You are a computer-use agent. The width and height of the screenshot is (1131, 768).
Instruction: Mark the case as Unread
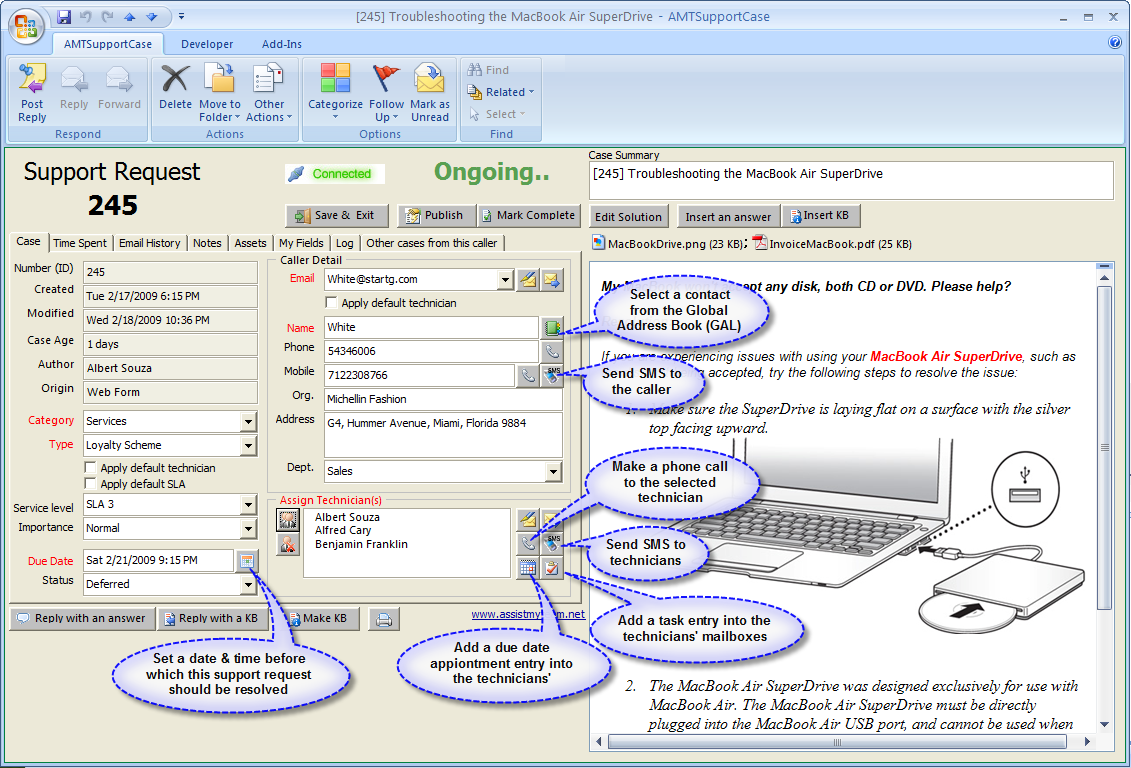pos(430,94)
